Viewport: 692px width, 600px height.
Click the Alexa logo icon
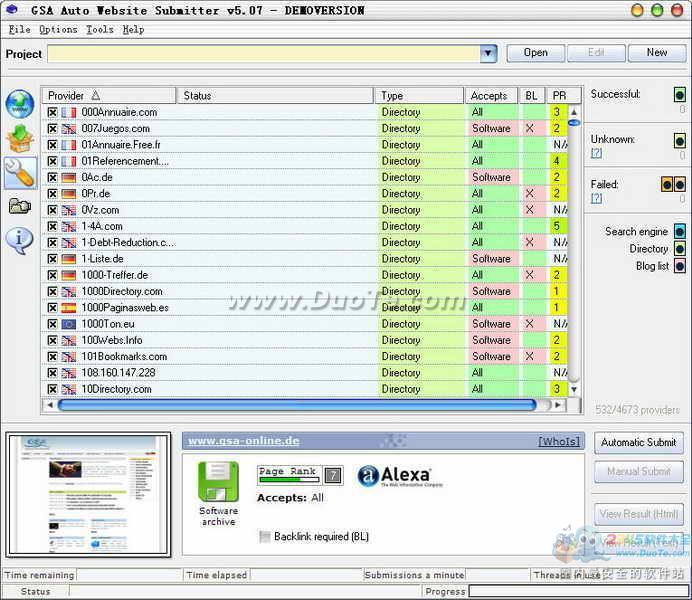point(399,476)
